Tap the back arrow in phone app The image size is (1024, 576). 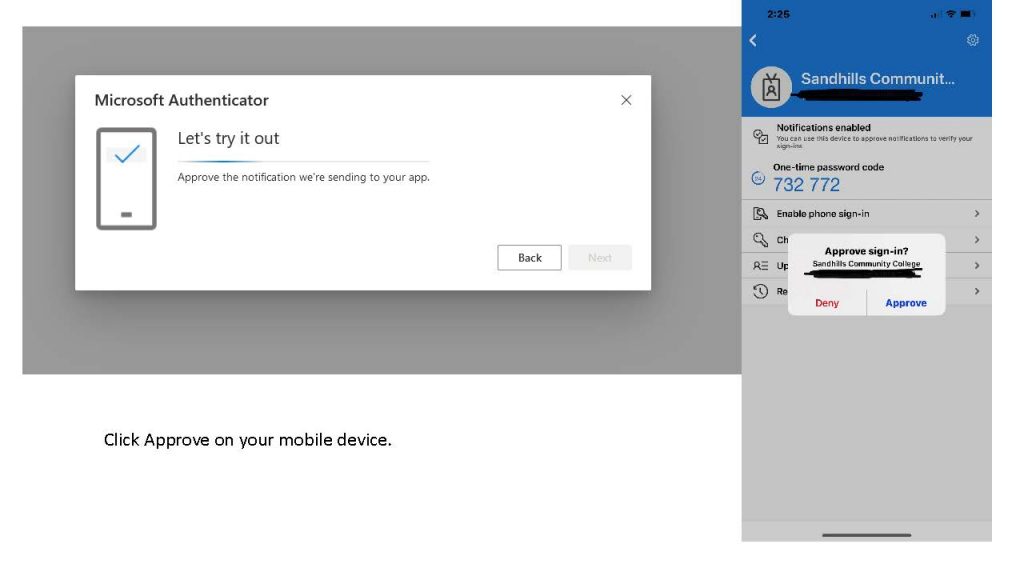click(753, 40)
